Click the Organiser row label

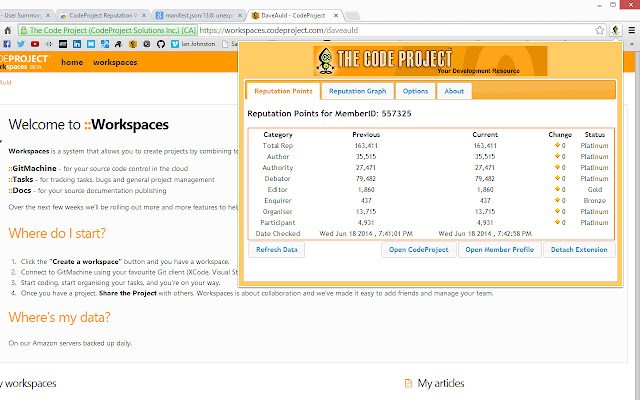click(x=278, y=212)
